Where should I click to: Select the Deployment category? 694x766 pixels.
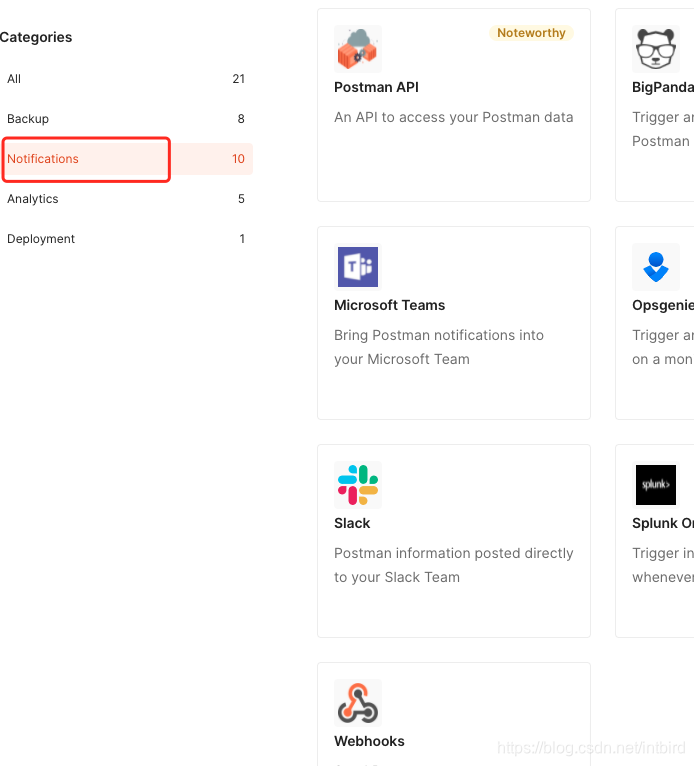(126, 239)
